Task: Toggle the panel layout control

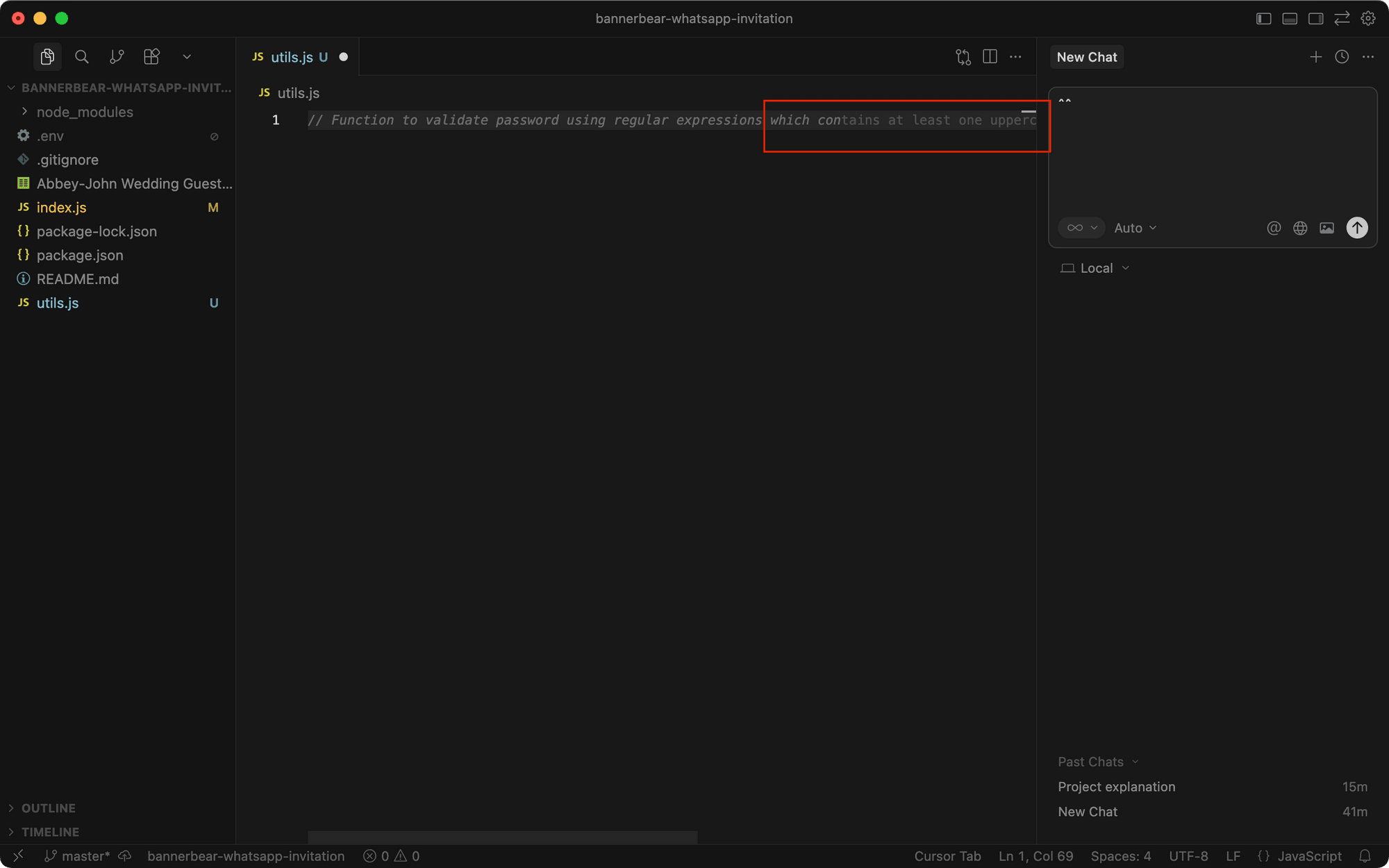Action: 1289,18
